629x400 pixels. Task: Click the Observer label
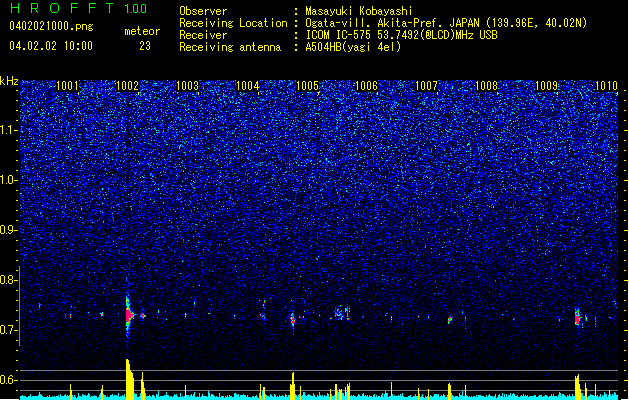tap(203, 11)
